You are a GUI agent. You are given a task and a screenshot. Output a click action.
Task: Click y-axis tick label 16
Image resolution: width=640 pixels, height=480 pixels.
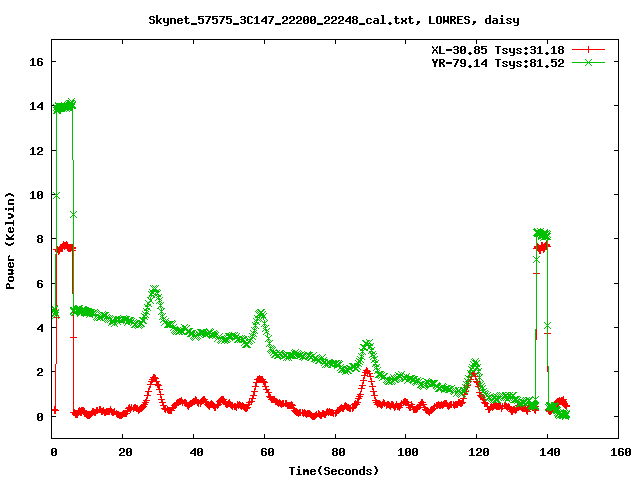(36, 62)
